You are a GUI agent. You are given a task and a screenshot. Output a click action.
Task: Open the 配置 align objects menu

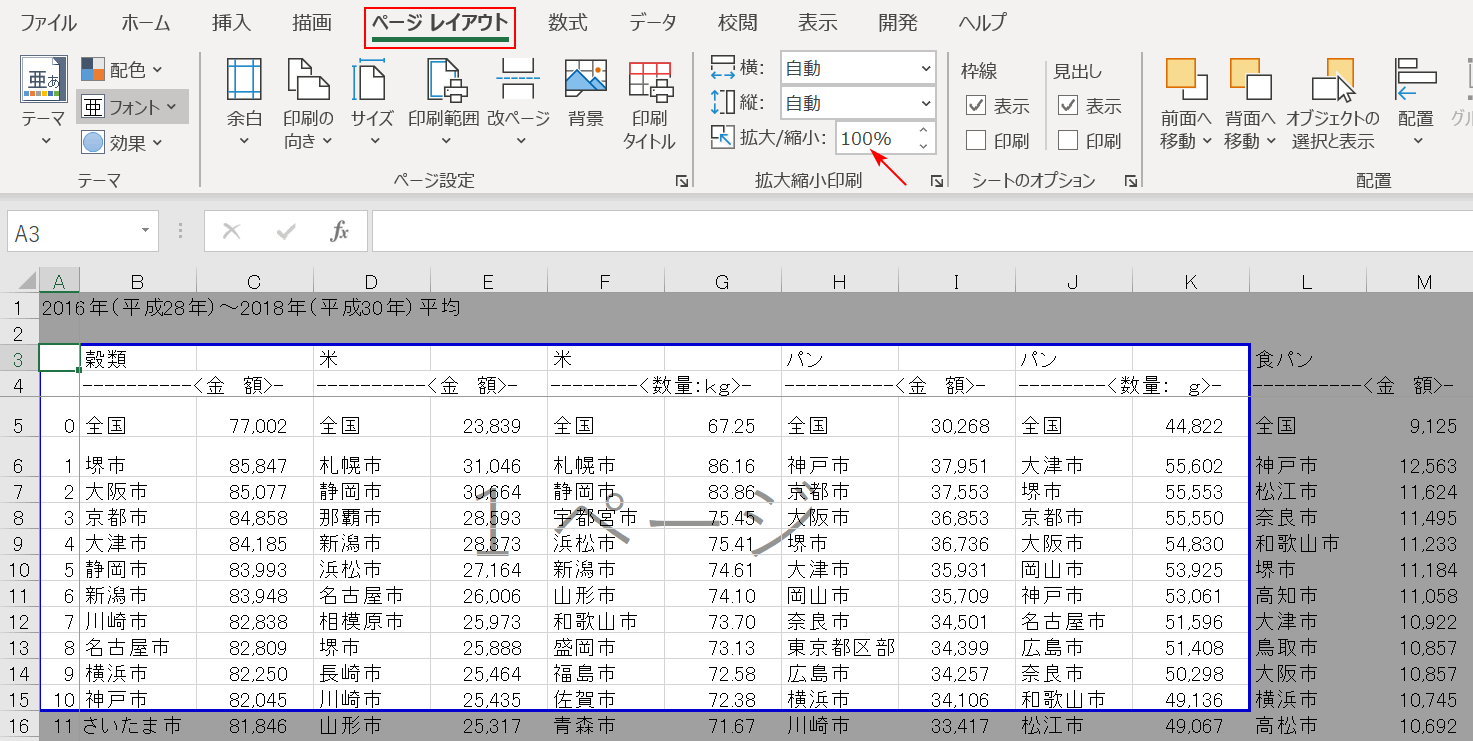click(x=1415, y=104)
